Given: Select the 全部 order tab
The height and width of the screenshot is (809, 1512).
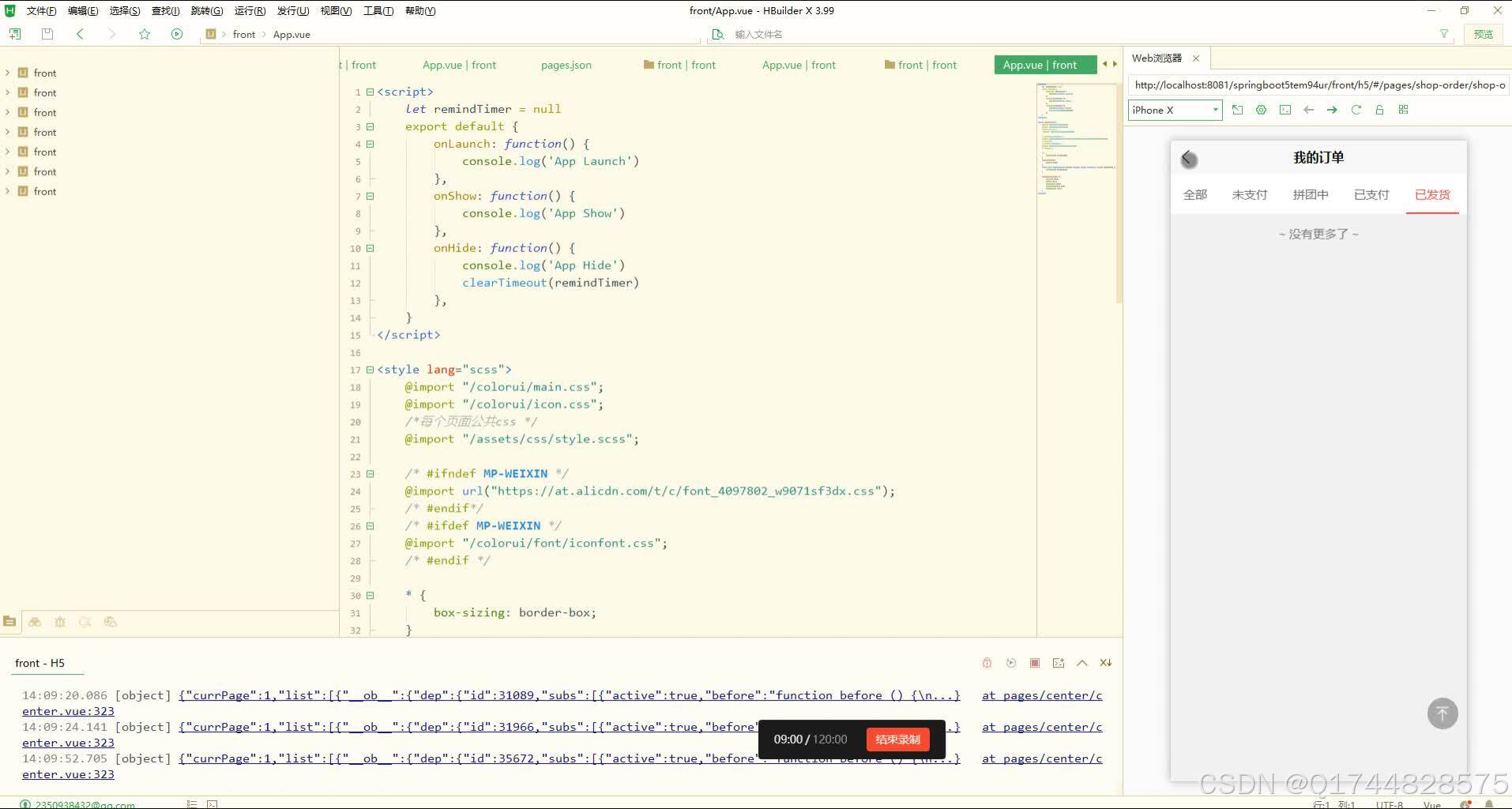Looking at the screenshot, I should pos(1194,194).
